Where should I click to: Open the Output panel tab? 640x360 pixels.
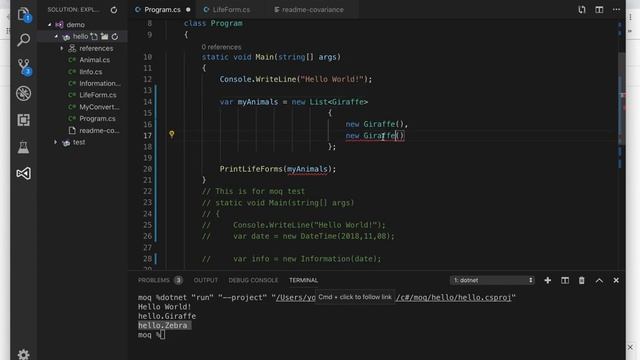pyautogui.click(x=205, y=280)
